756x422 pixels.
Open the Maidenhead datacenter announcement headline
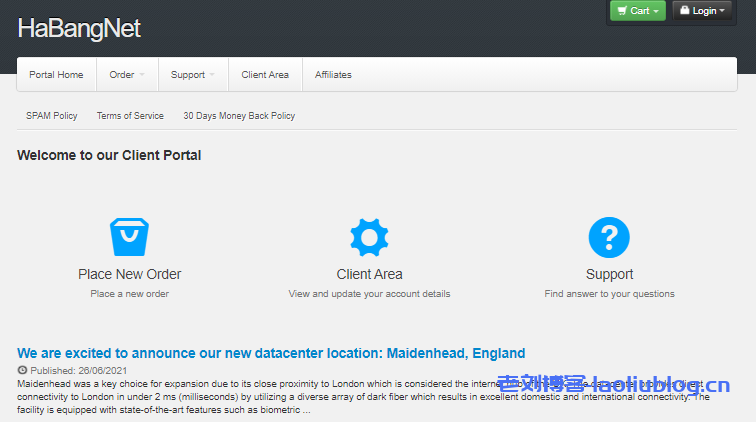[x=271, y=353]
